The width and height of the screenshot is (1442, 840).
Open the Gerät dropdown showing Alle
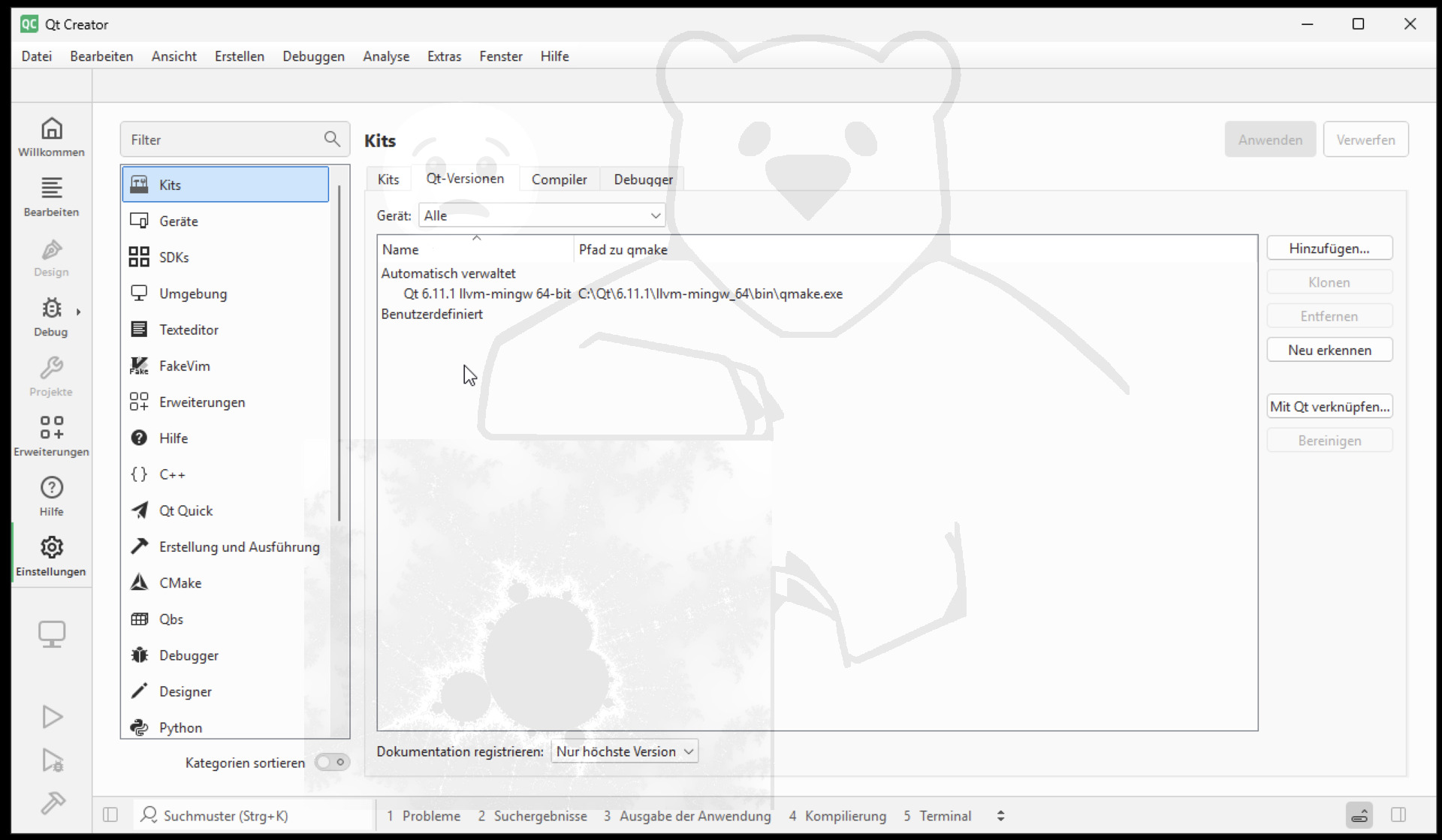tap(542, 215)
